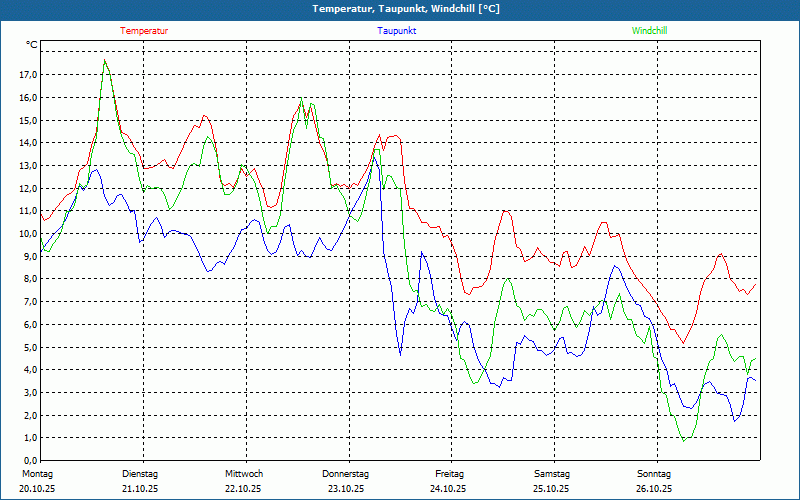Click the blue Taupunkt legend label
800x500 pixels.
397,30
